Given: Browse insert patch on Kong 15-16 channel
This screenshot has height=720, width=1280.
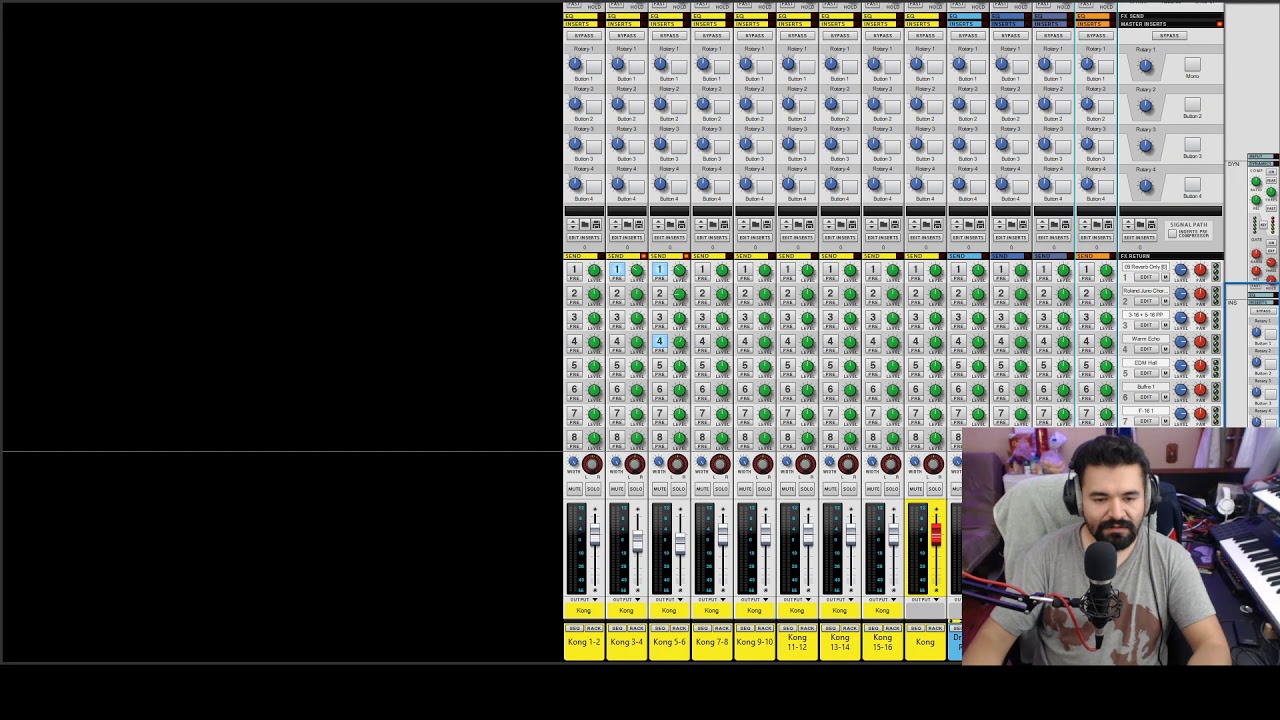Looking at the screenshot, I should (883, 224).
